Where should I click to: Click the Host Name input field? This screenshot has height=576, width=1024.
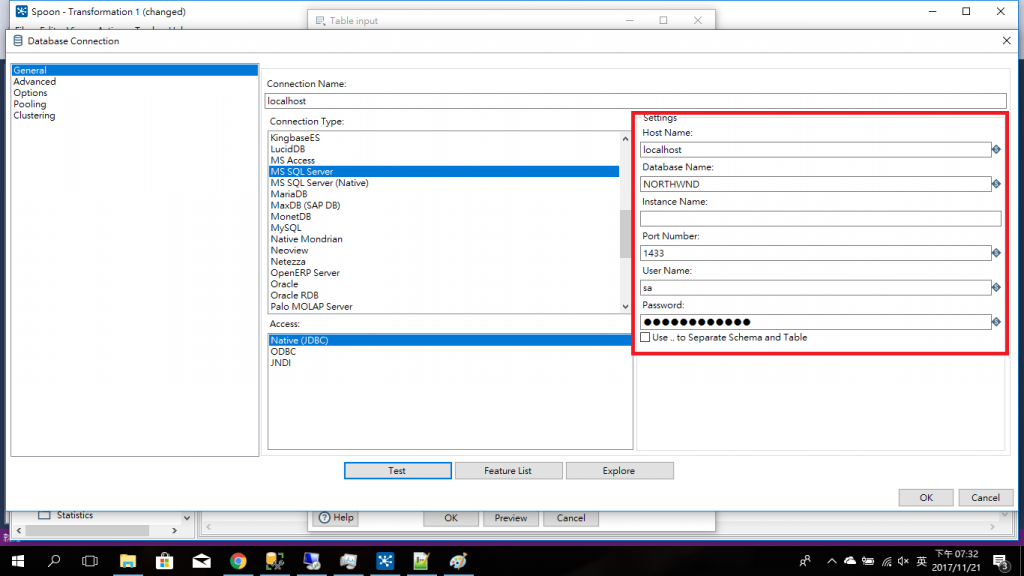coord(816,150)
